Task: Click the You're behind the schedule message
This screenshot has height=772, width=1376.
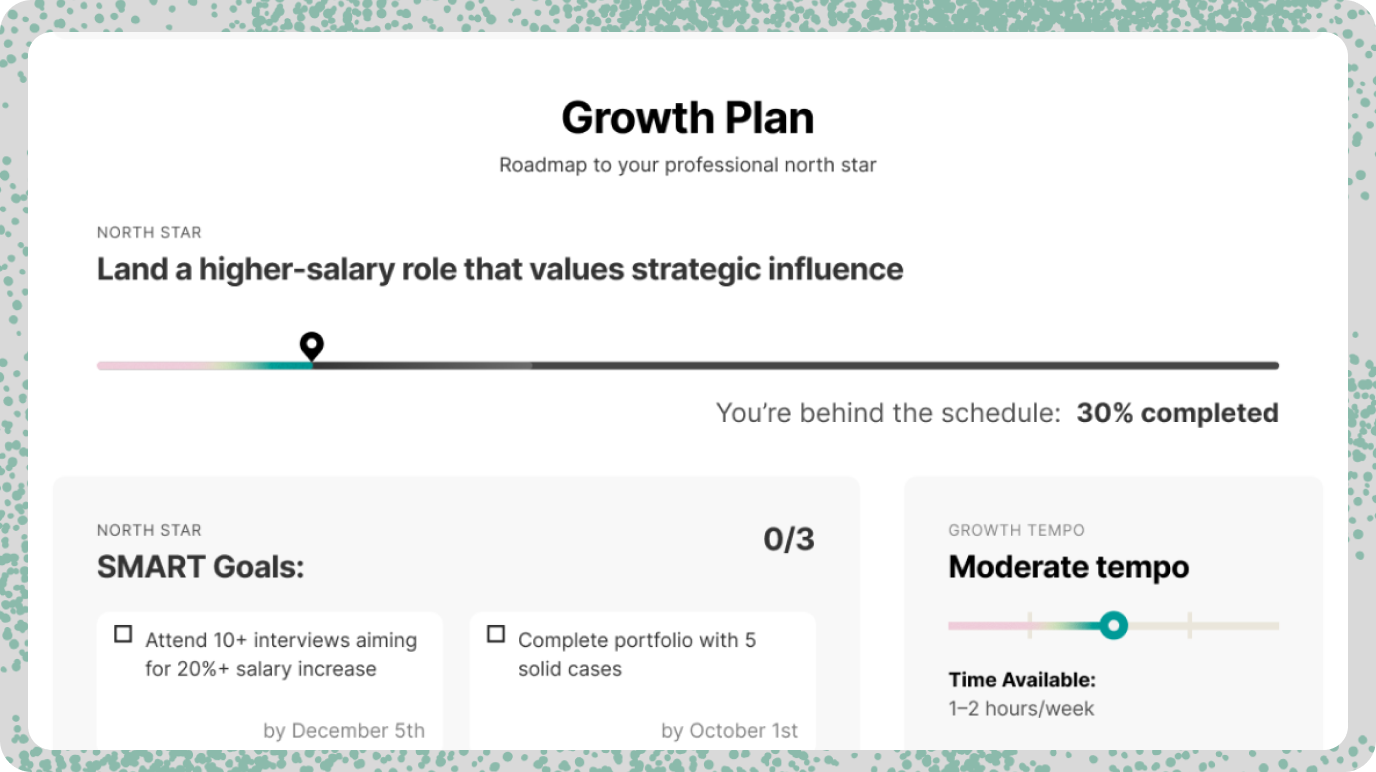Action: [x=888, y=413]
